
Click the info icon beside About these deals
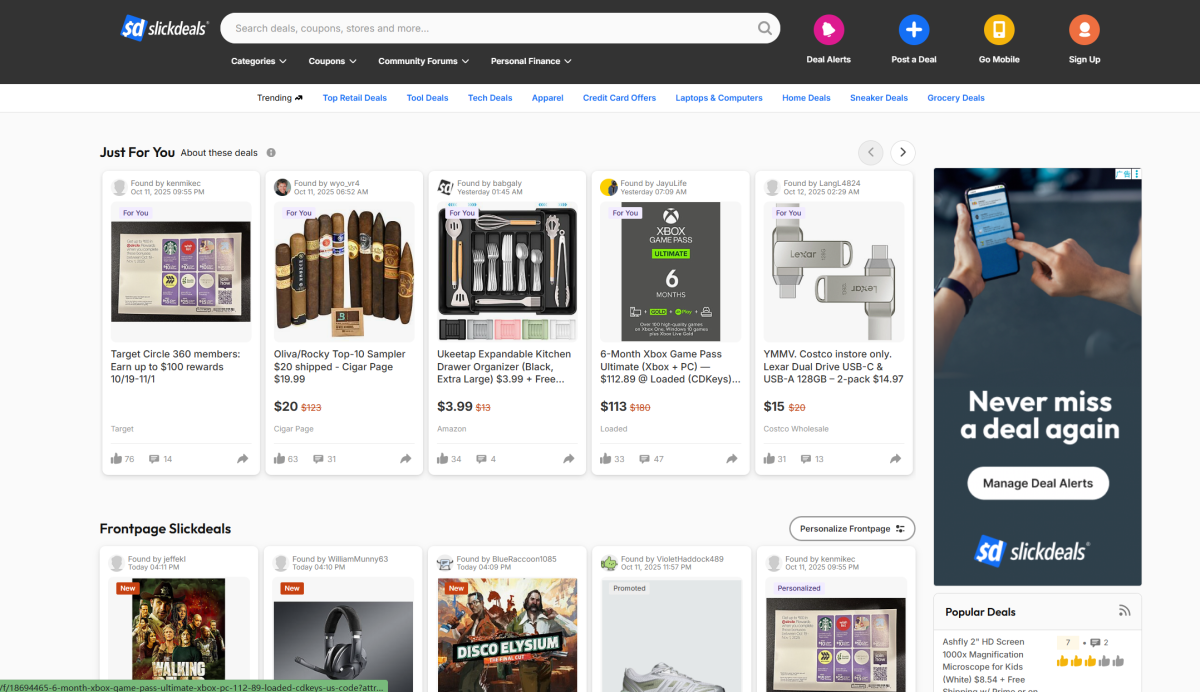271,153
